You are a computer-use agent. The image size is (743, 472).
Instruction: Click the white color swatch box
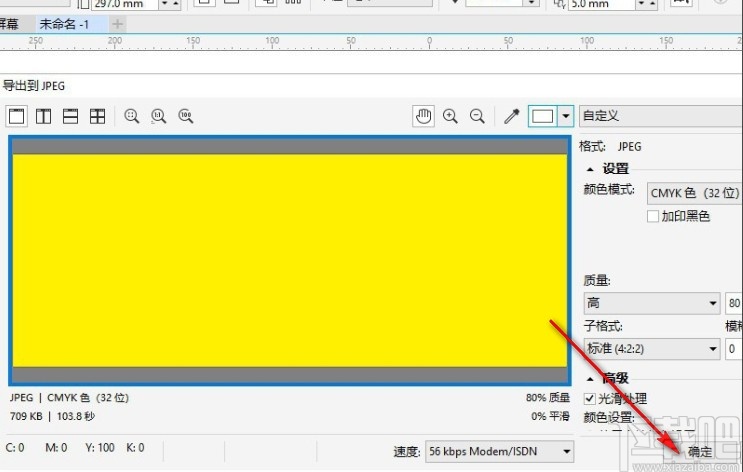[543, 116]
